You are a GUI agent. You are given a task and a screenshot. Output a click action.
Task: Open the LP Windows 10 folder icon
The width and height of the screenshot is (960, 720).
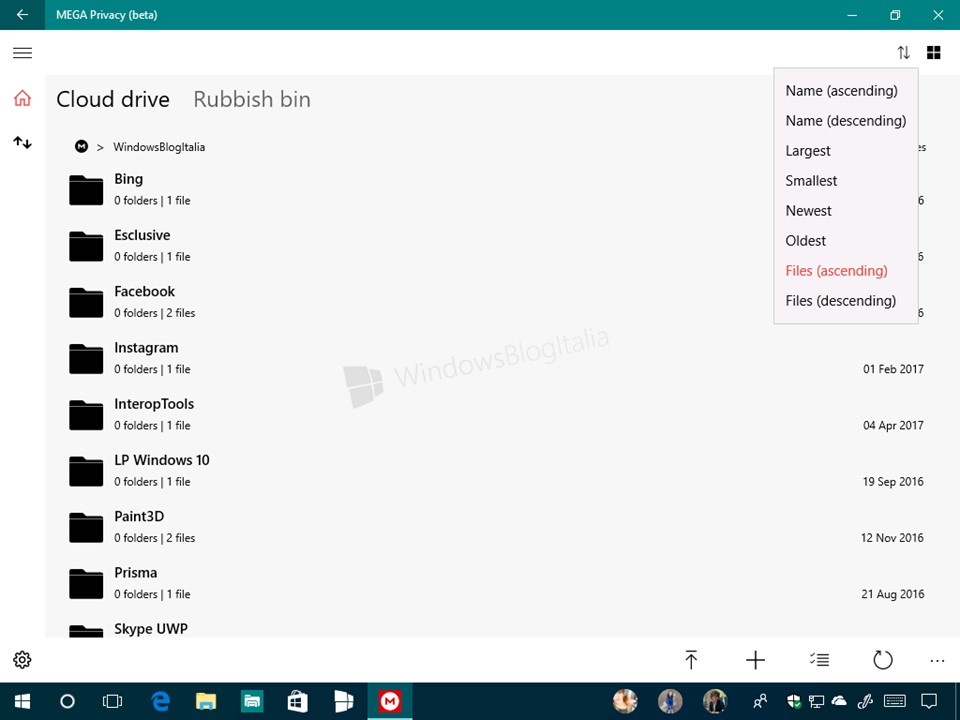tap(86, 471)
